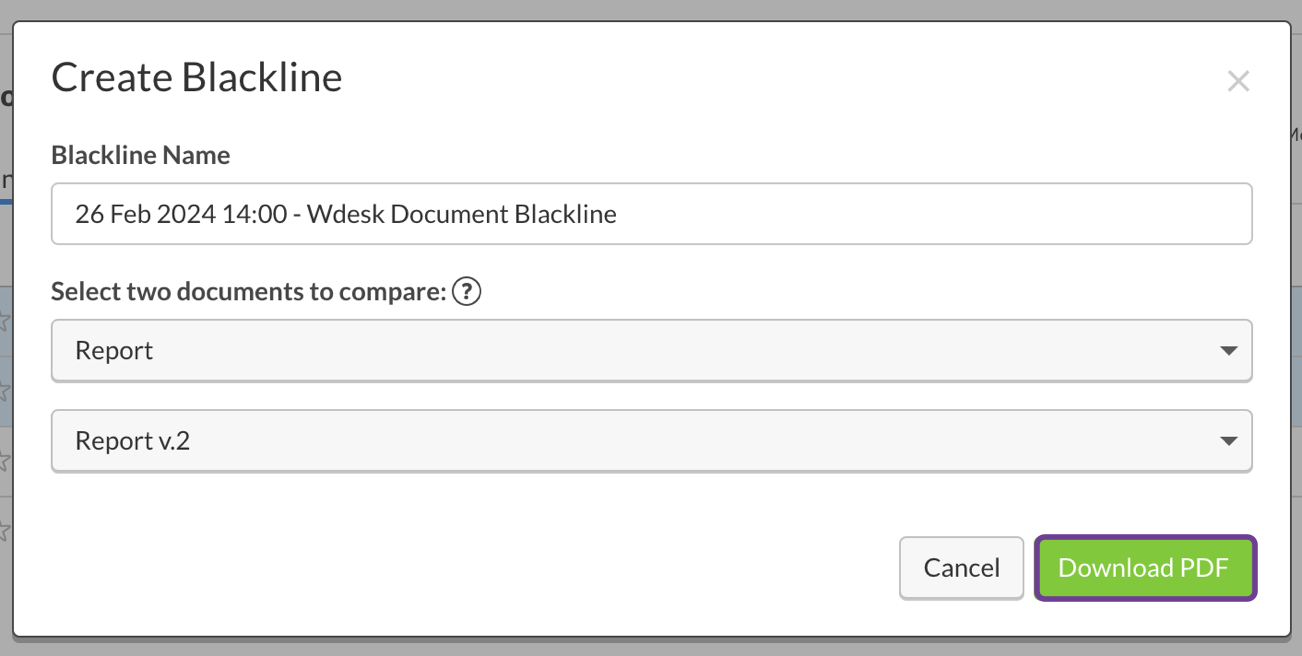Screen dimensions: 1302x656
Task: Dismiss the dialog with the X icon
Action: pos(1238,81)
